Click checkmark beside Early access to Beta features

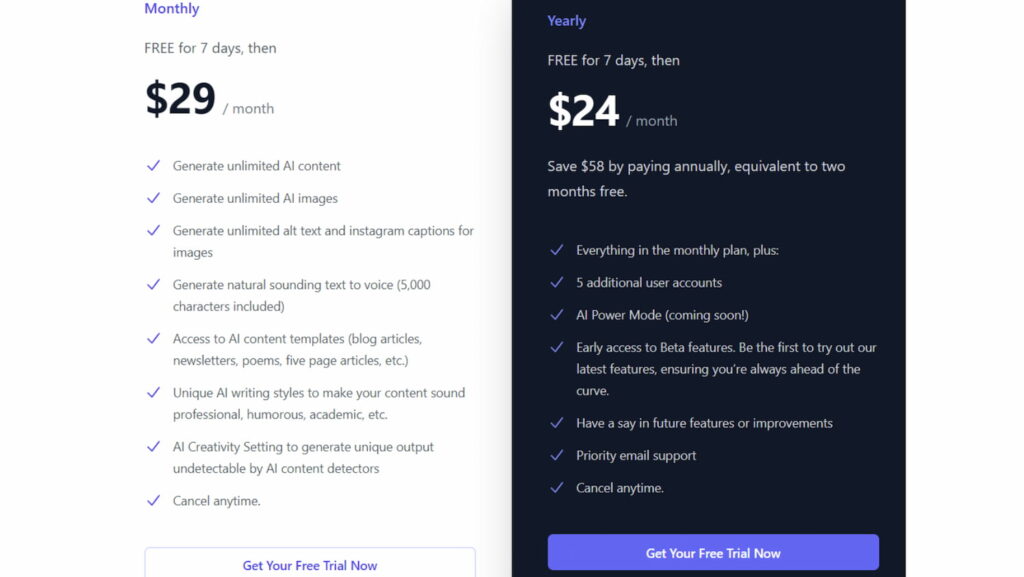(557, 347)
